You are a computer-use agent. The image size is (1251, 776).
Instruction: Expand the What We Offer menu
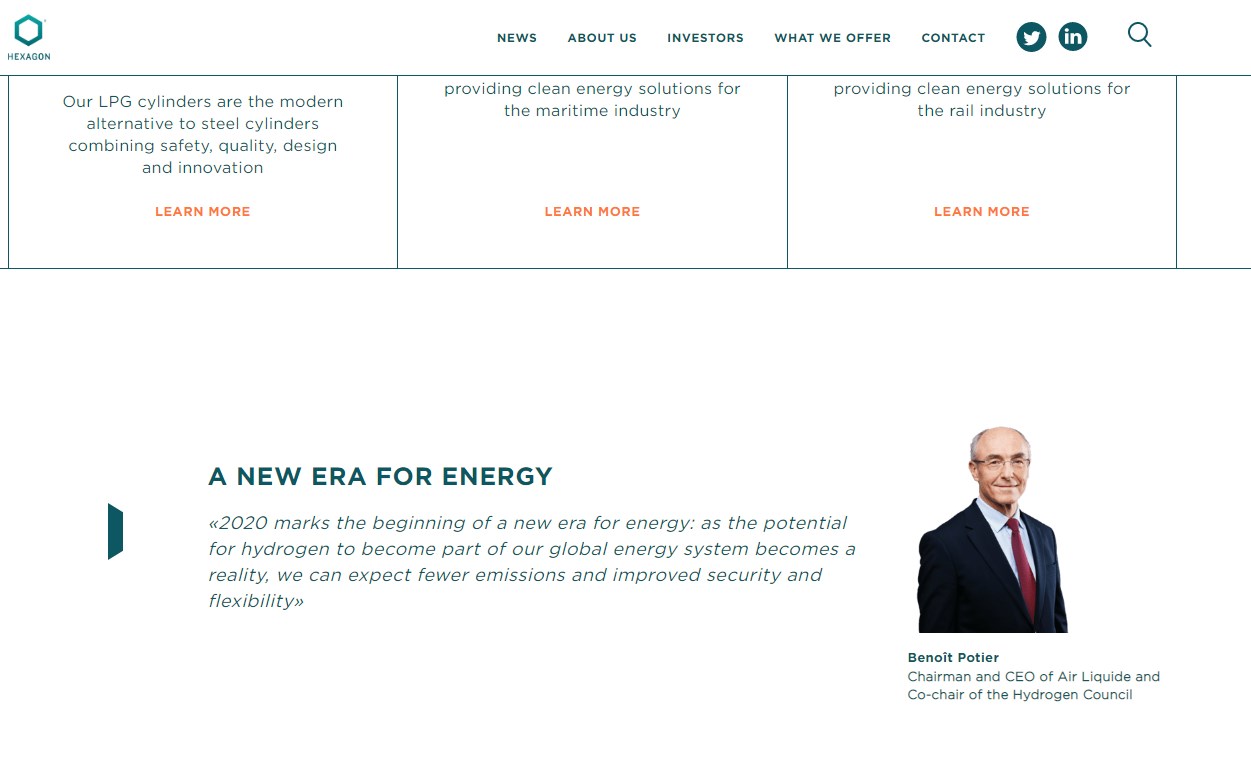832,38
